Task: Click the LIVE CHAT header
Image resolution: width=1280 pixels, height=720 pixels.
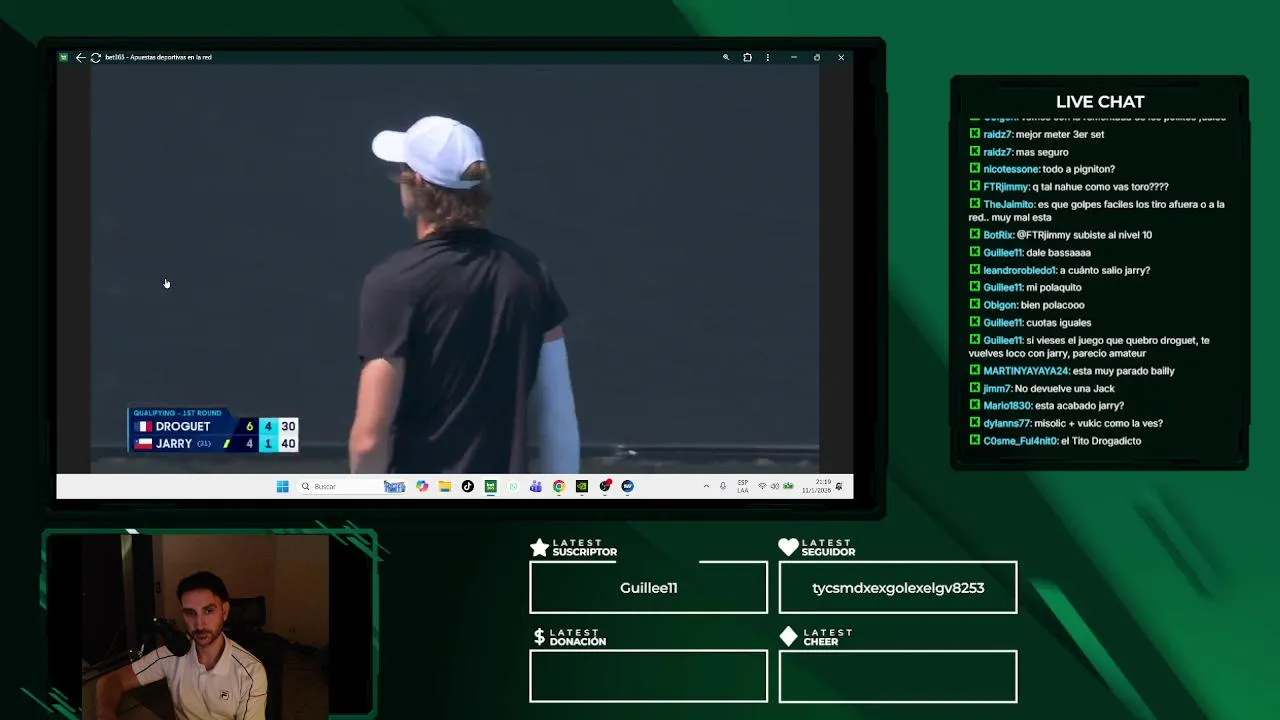Action: [x=1100, y=101]
